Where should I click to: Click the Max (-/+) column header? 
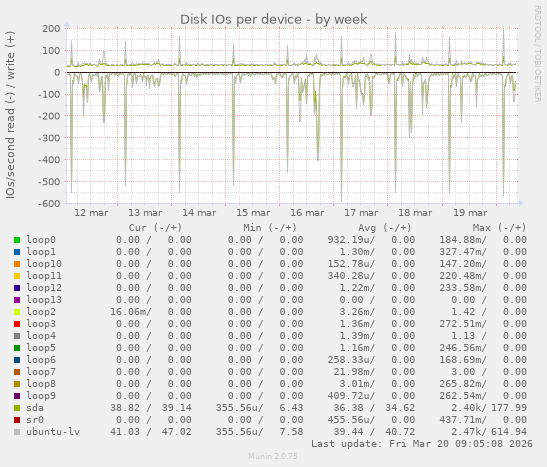[x=499, y=228]
